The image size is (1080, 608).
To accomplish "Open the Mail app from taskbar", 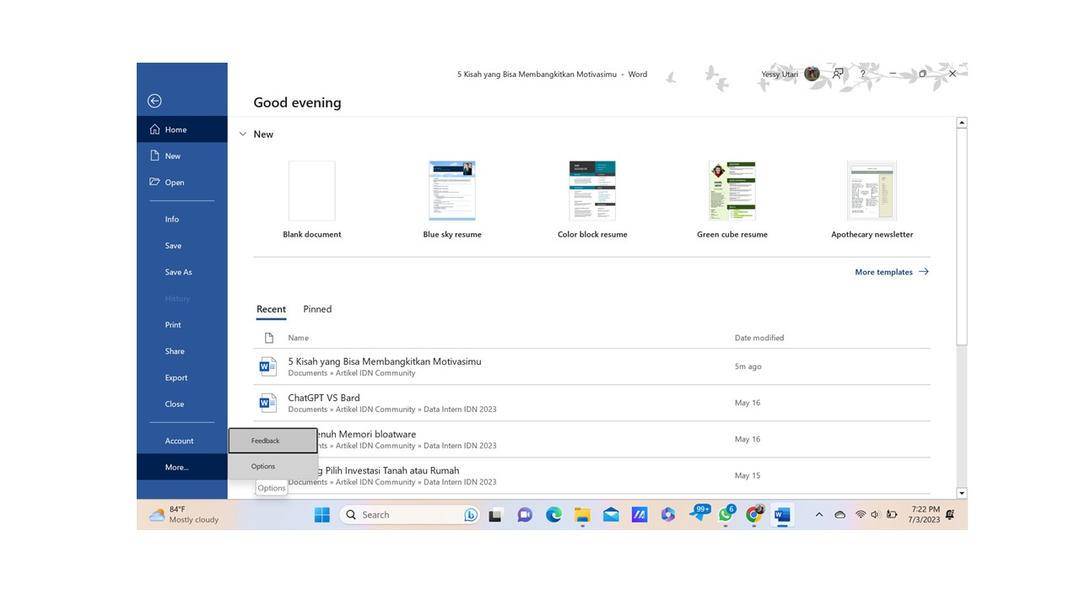I will coord(611,515).
